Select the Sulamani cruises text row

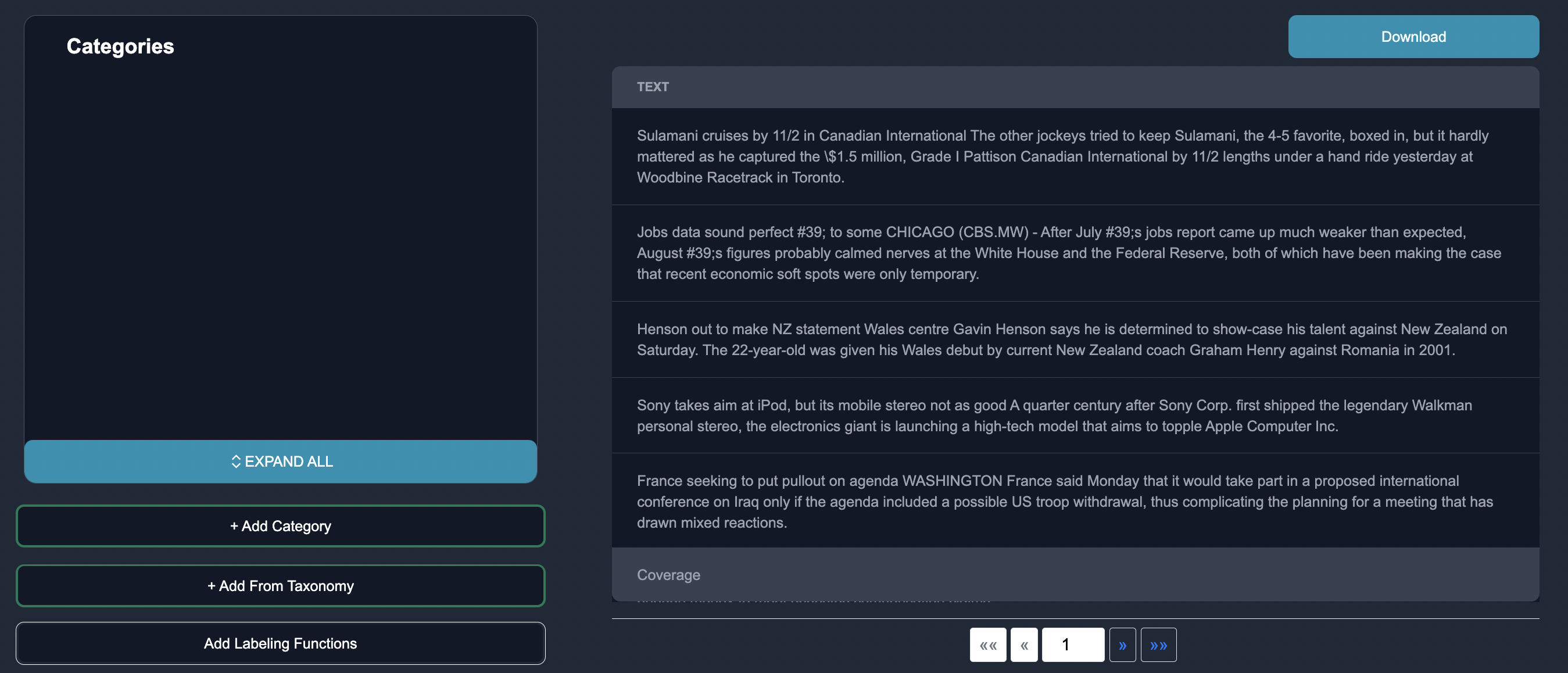click(x=1075, y=156)
